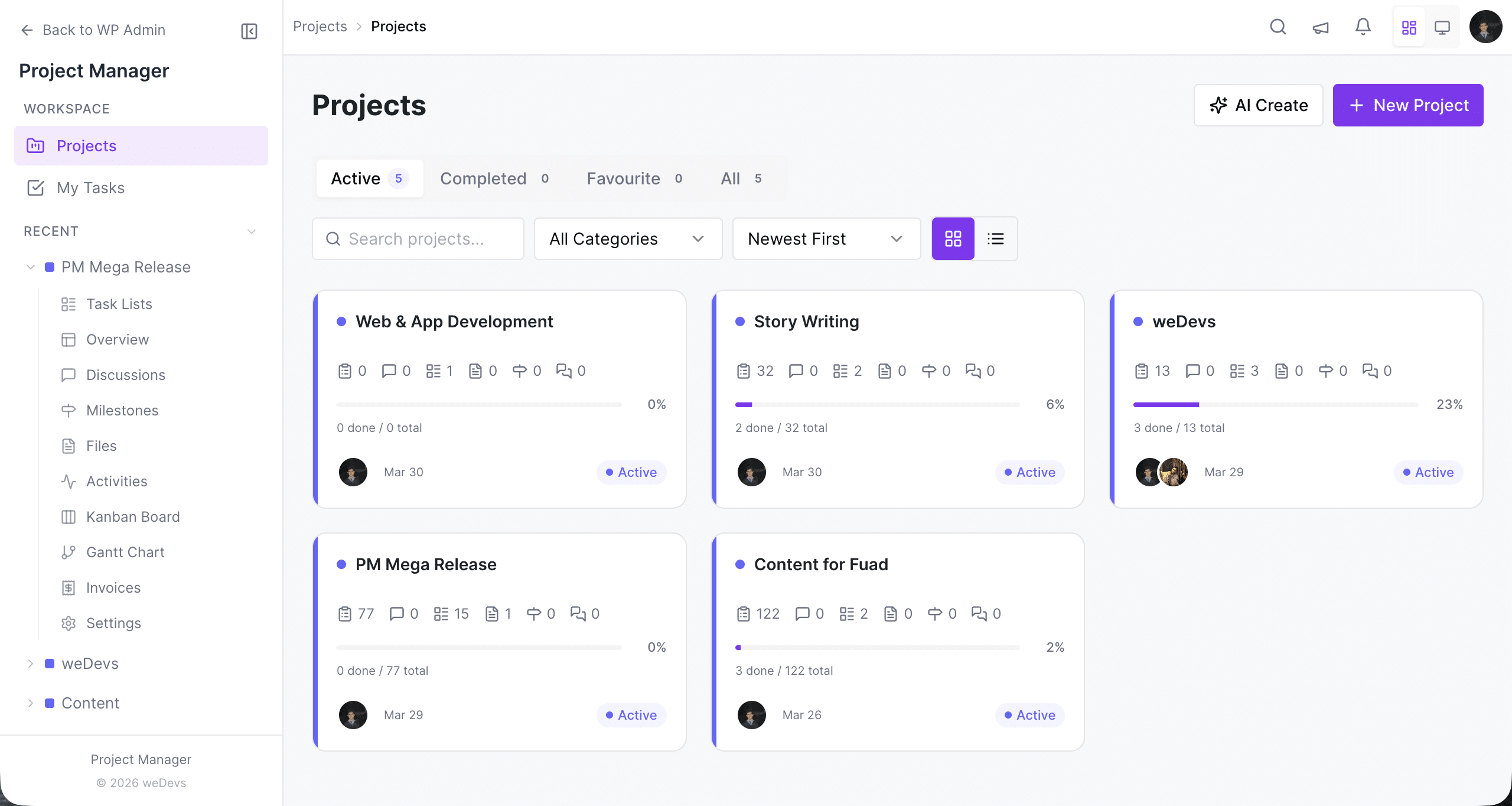Click task lists icon on PM Mega Release card
The width and height of the screenshot is (1512, 806).
(441, 614)
